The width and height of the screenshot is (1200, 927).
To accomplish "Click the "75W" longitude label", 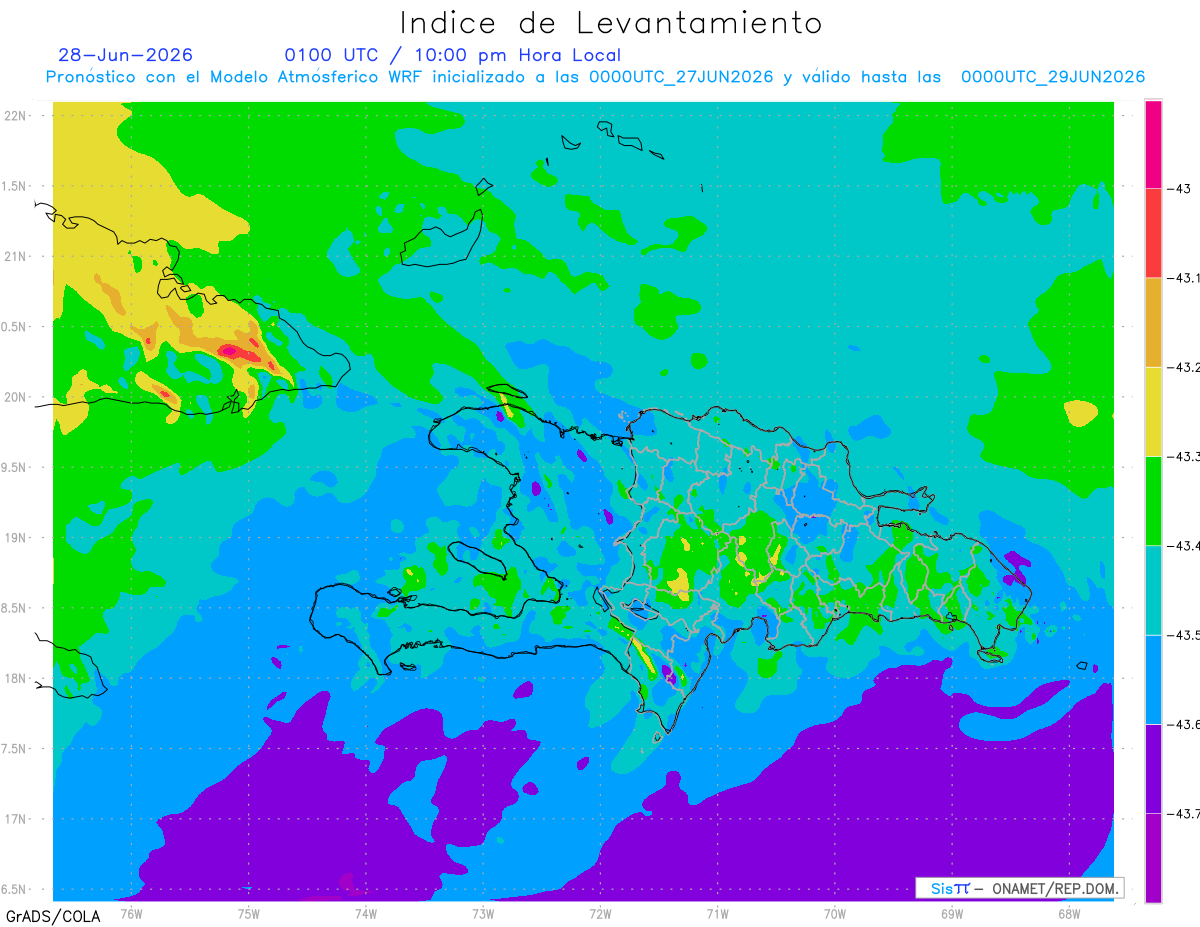I will (249, 913).
